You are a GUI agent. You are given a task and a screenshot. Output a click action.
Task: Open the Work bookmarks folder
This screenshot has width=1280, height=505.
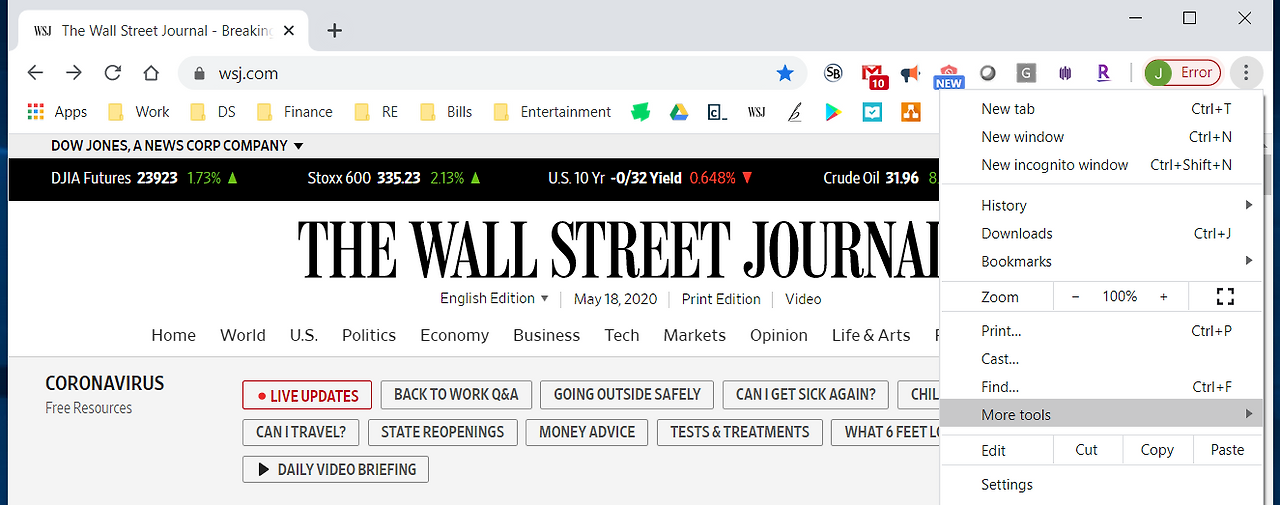(x=139, y=112)
